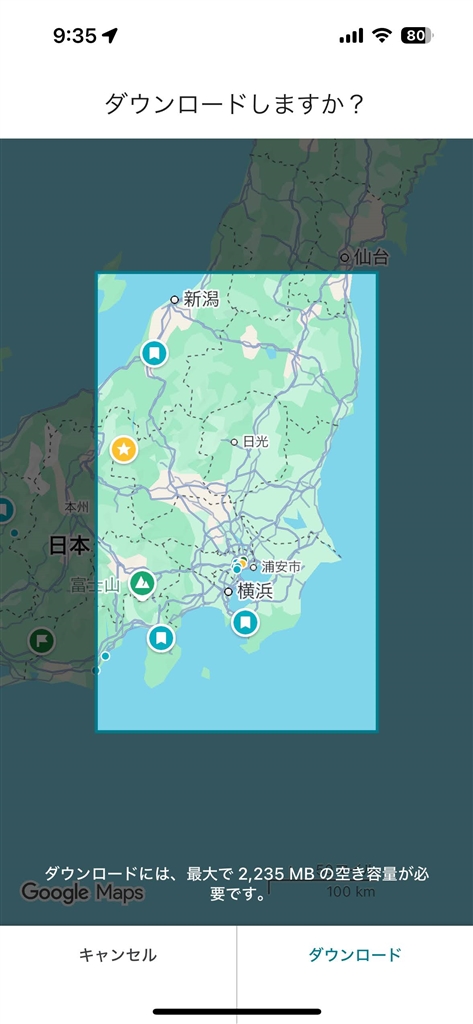Tap the 新潟 city label

tap(201, 299)
